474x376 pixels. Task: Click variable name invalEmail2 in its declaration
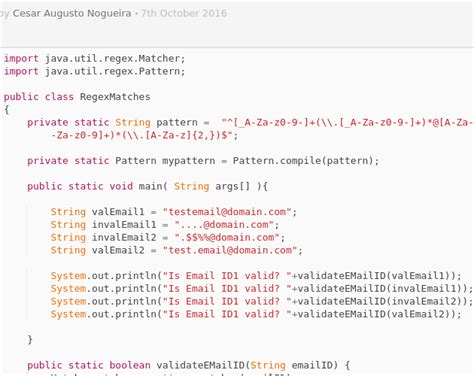124,237
